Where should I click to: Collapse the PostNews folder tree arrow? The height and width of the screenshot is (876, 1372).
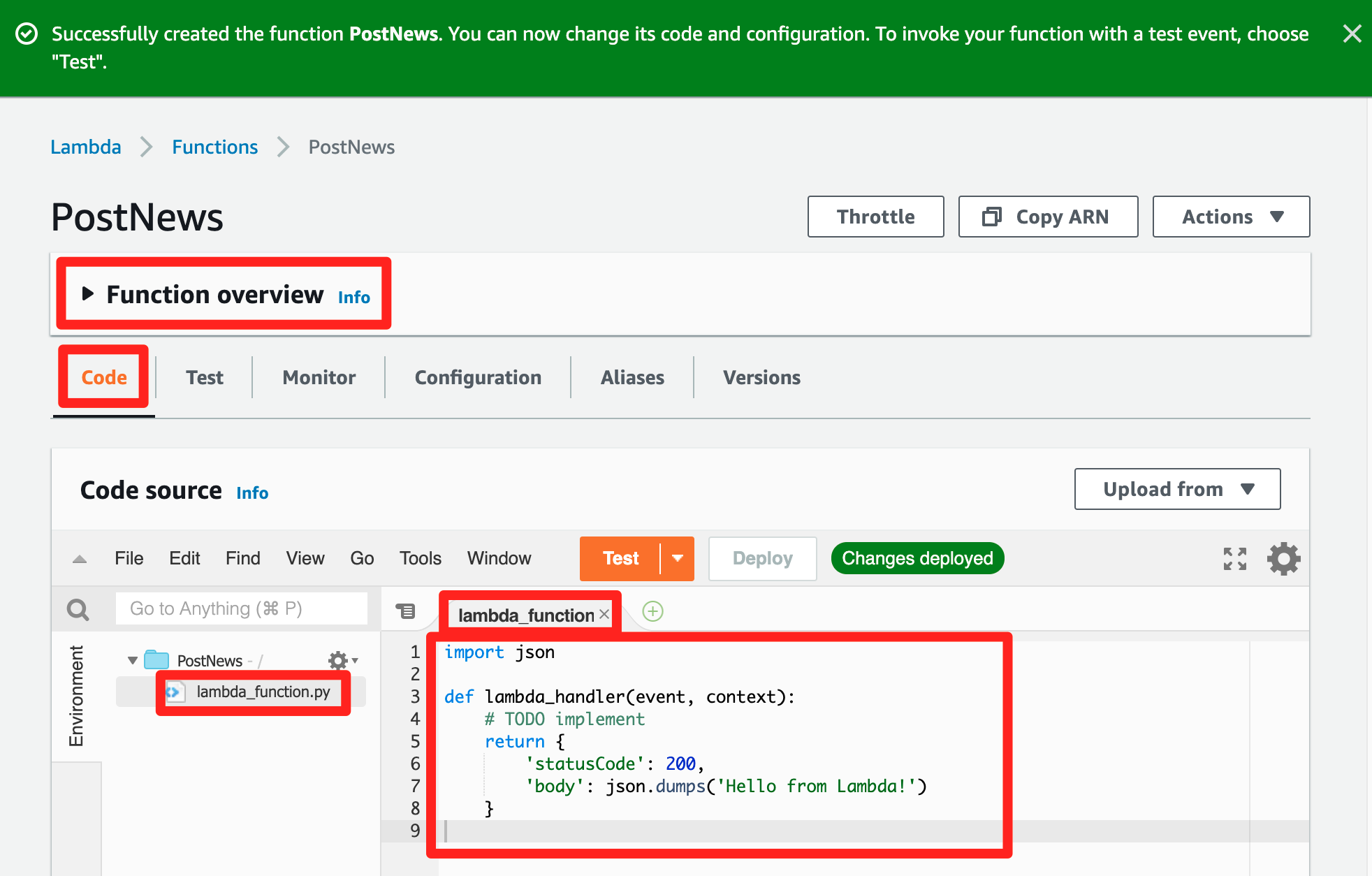132,660
